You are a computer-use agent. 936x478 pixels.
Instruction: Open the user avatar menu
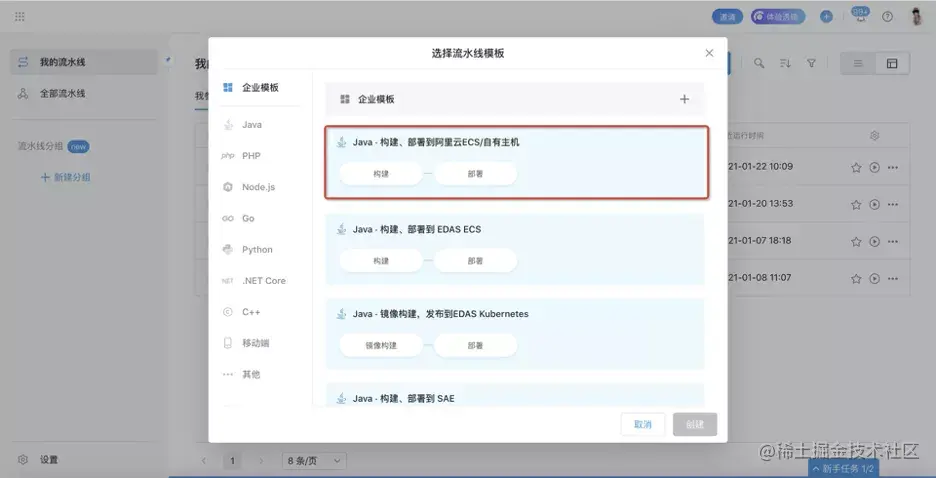[x=917, y=16]
